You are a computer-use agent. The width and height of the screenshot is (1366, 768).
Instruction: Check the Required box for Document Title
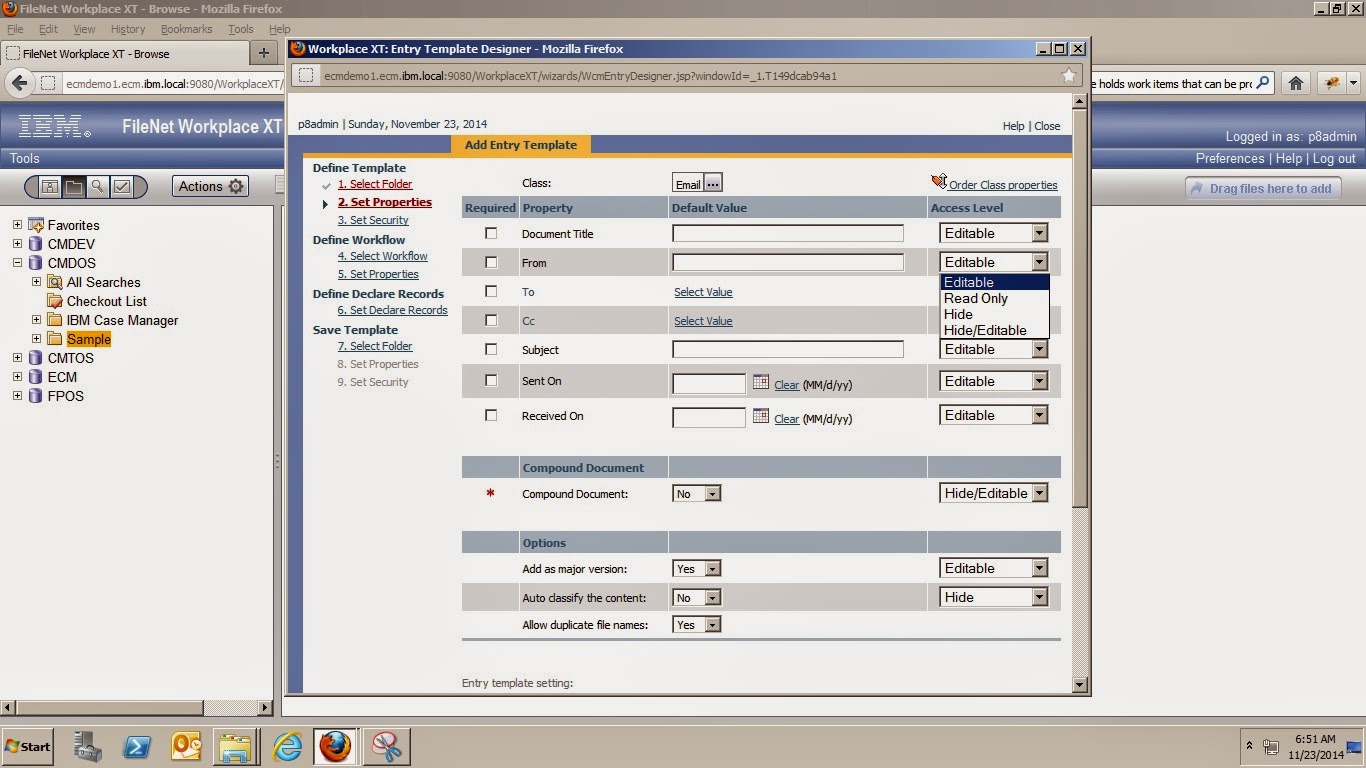click(490, 232)
